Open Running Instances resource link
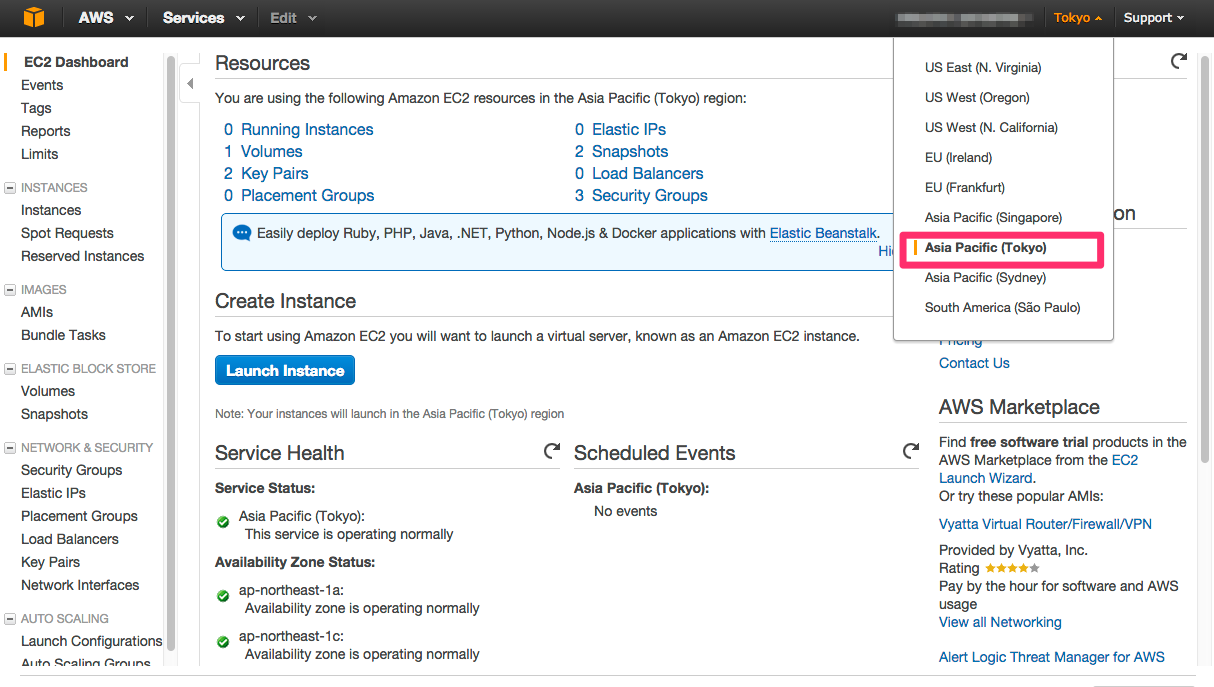This screenshot has height=687, width=1214. point(307,129)
